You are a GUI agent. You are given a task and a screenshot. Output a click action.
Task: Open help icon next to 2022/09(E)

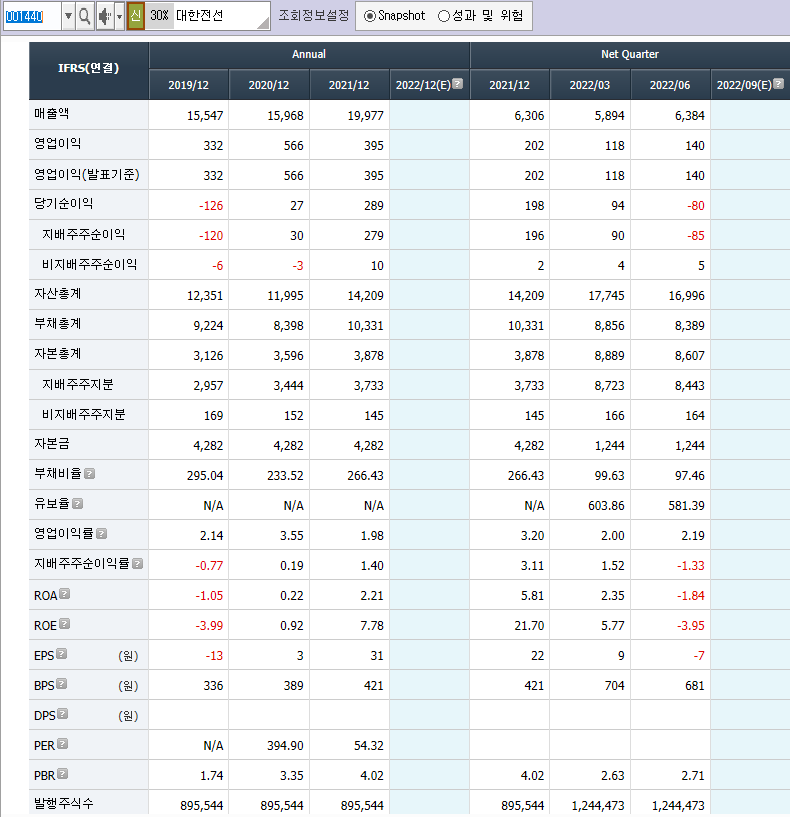[779, 83]
